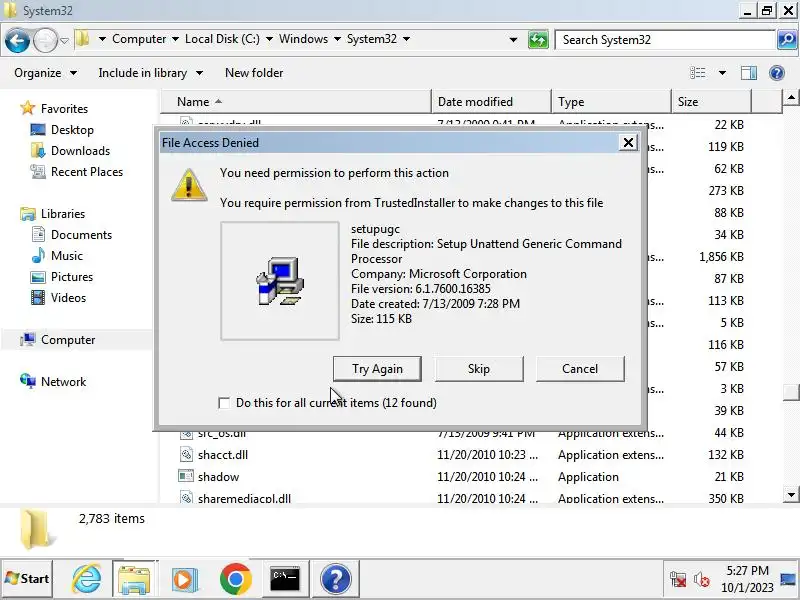Open the Start menu
The height and width of the screenshot is (600, 800).
click(x=27, y=579)
